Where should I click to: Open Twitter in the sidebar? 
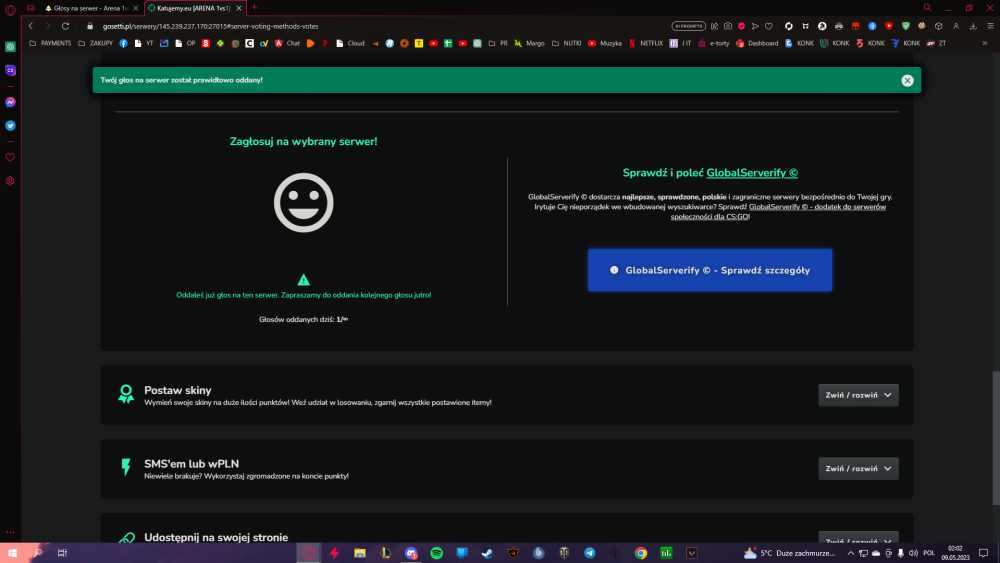(x=10, y=126)
